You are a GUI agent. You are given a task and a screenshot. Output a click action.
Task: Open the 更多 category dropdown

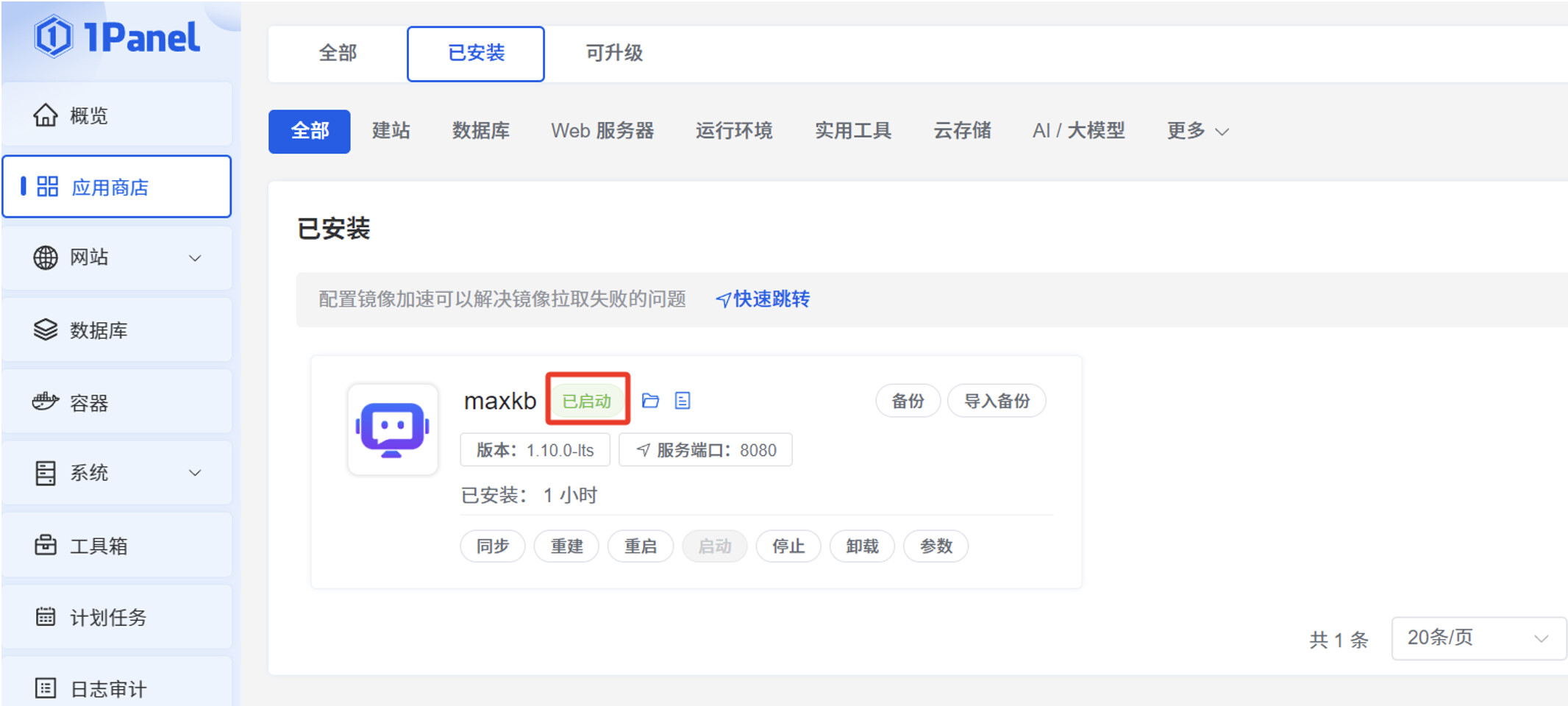[1197, 131]
